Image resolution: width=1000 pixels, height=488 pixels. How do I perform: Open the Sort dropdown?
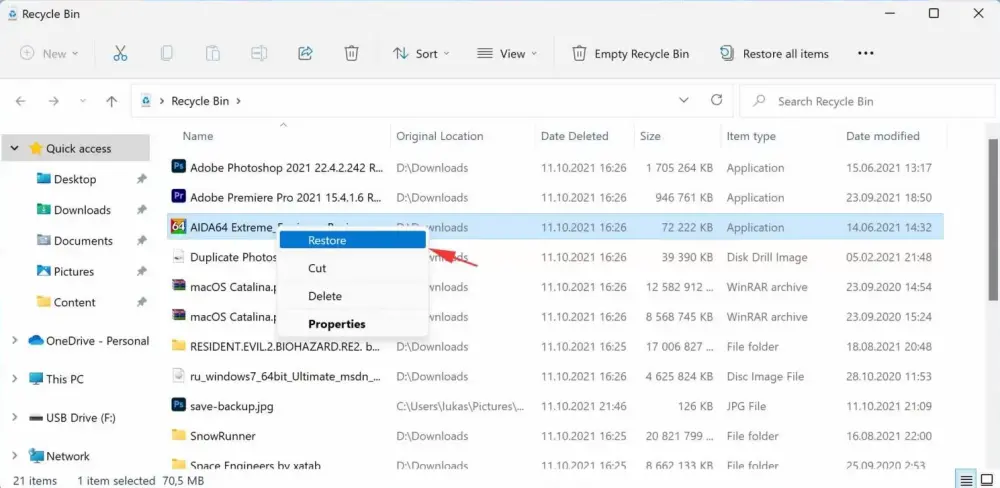click(x=421, y=54)
